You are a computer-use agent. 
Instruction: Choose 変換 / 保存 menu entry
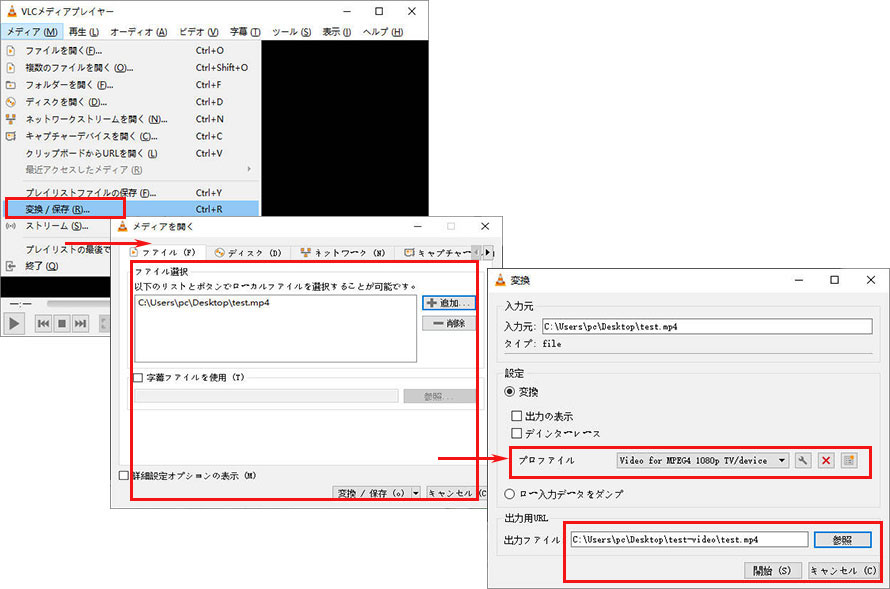(x=131, y=209)
